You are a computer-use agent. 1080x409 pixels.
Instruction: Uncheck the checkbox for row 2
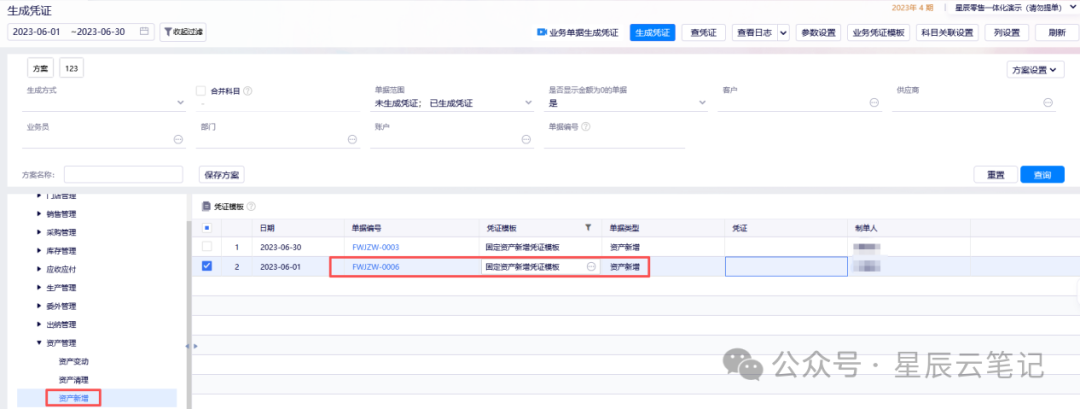207,266
